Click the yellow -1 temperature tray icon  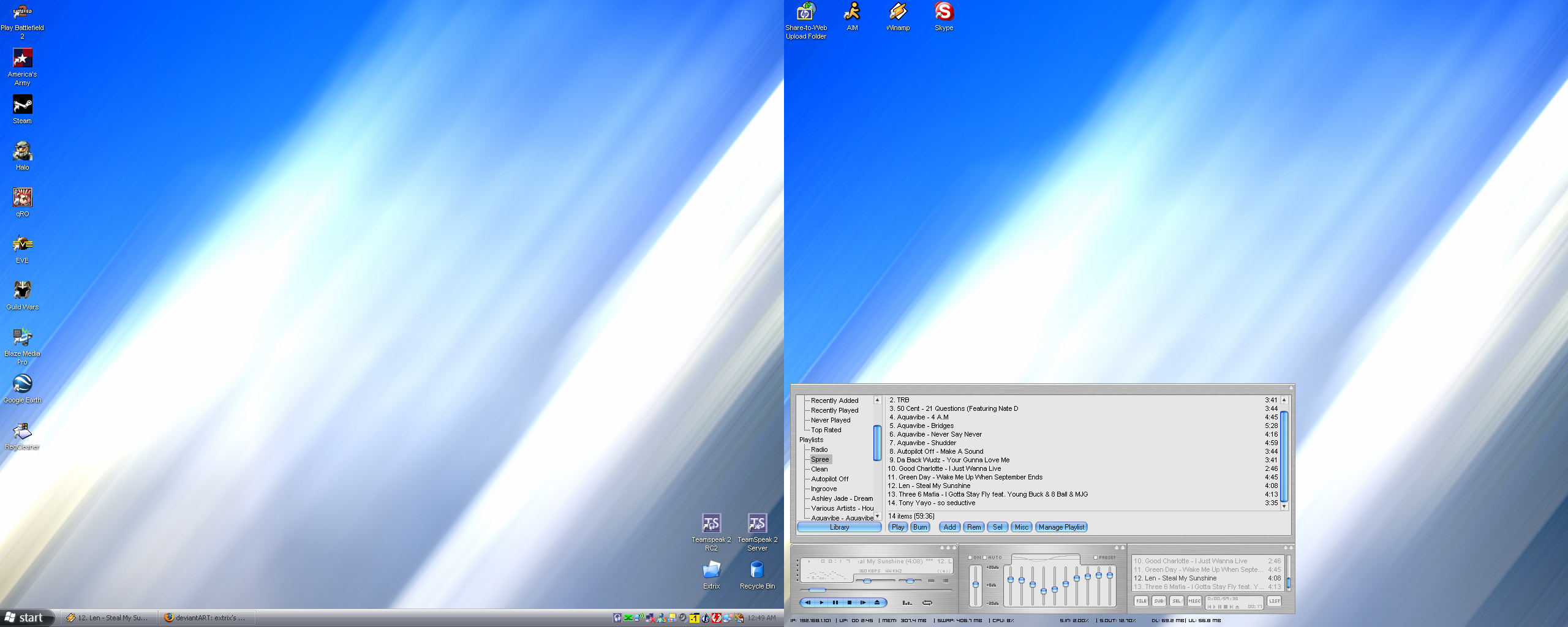click(695, 618)
